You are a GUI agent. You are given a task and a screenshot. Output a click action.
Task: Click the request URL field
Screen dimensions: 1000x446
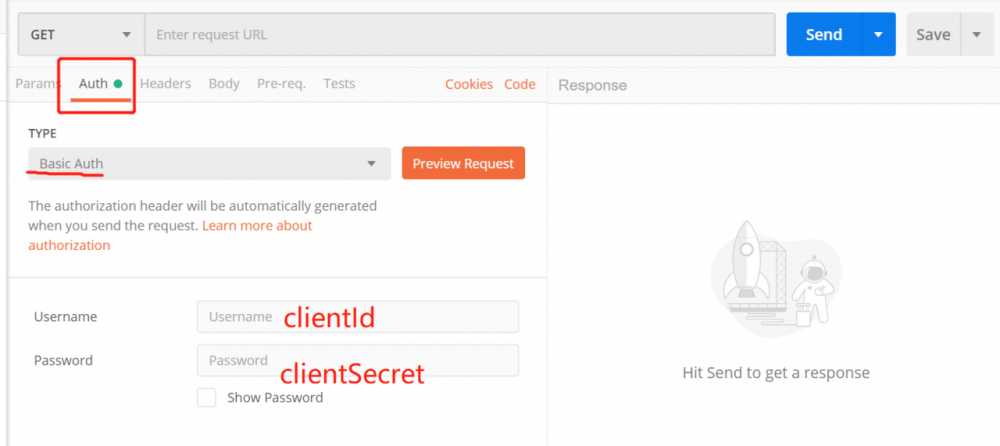click(x=460, y=34)
